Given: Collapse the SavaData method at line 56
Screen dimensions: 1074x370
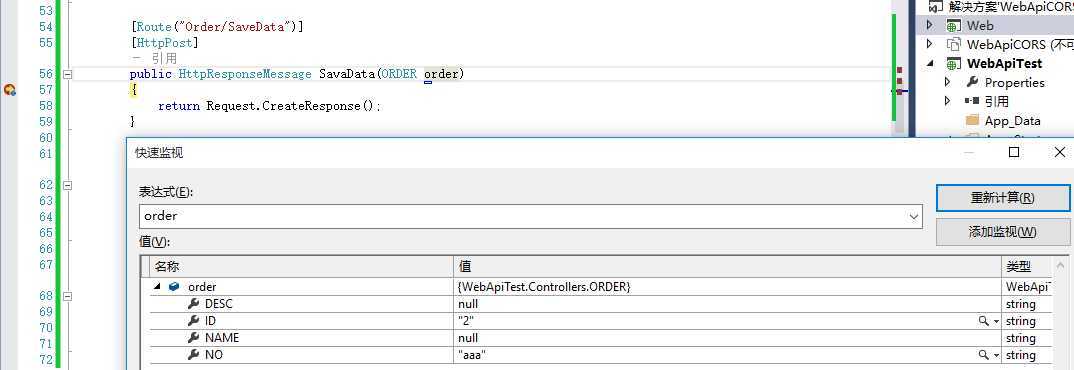Looking at the screenshot, I should click(x=67, y=74).
